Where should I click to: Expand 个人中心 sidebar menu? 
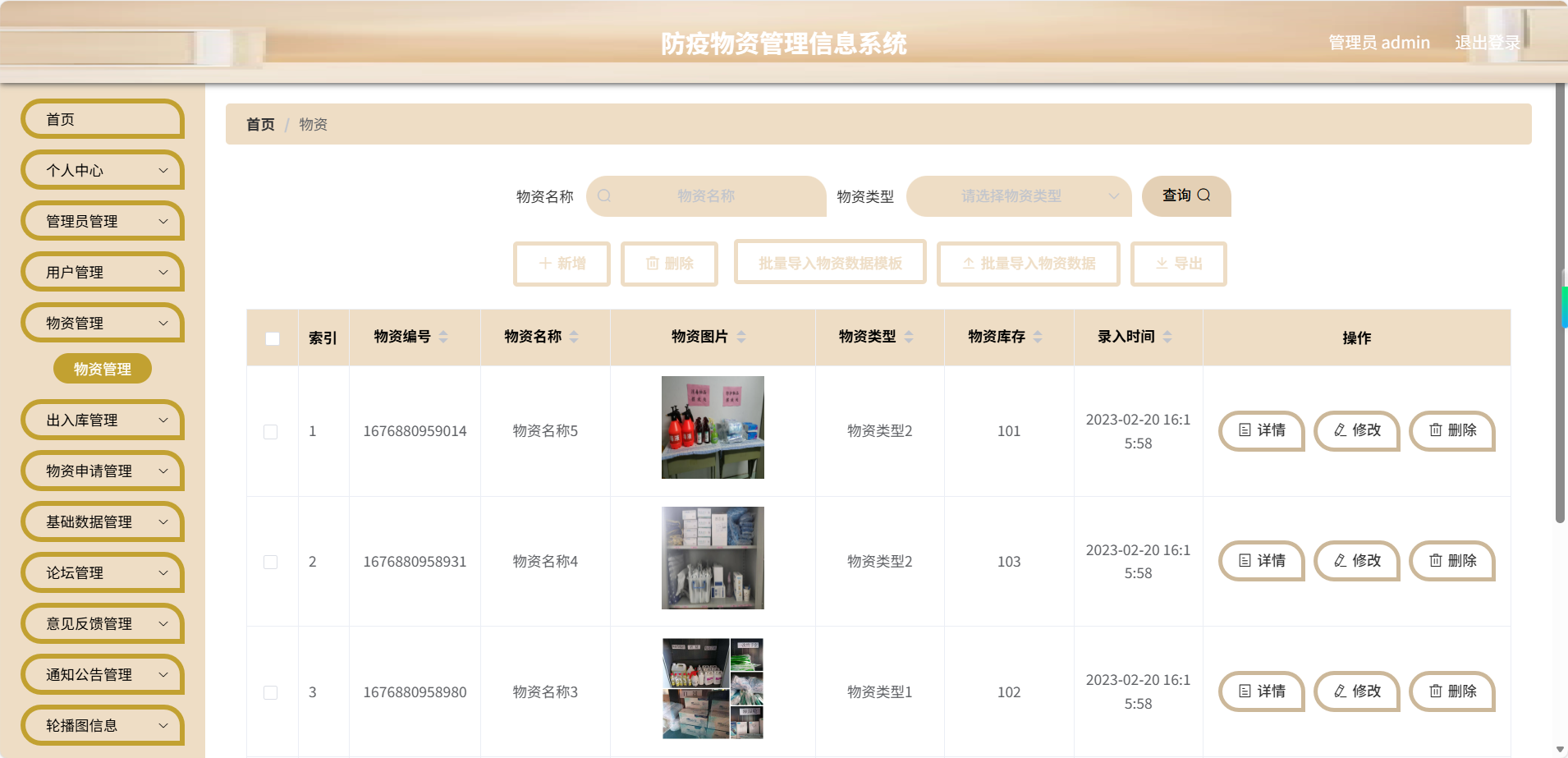pos(103,170)
